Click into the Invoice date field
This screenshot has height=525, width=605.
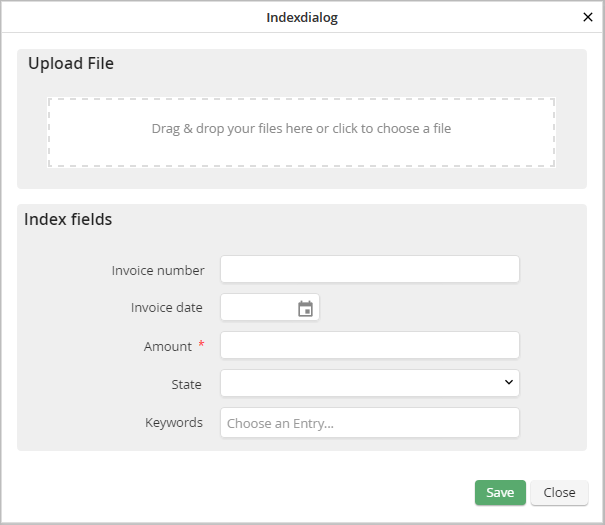point(257,308)
